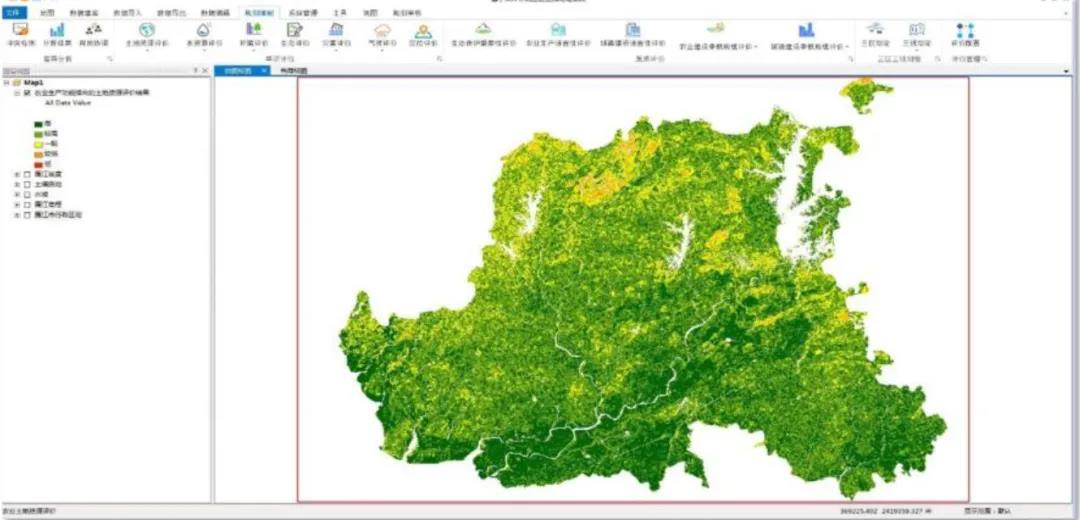Uncheck the visible land resource result layer

(x=28, y=92)
